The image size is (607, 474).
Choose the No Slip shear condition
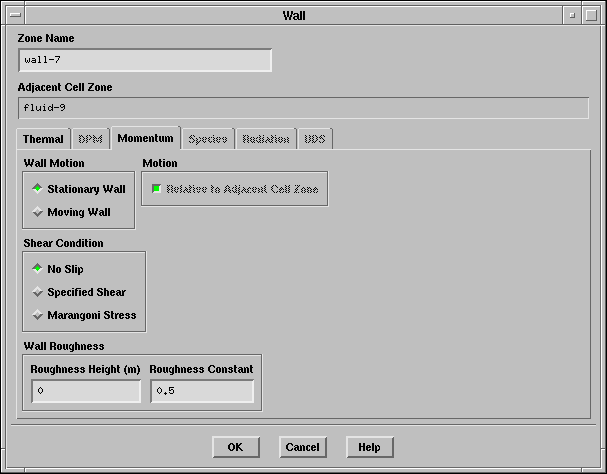click(x=38, y=268)
